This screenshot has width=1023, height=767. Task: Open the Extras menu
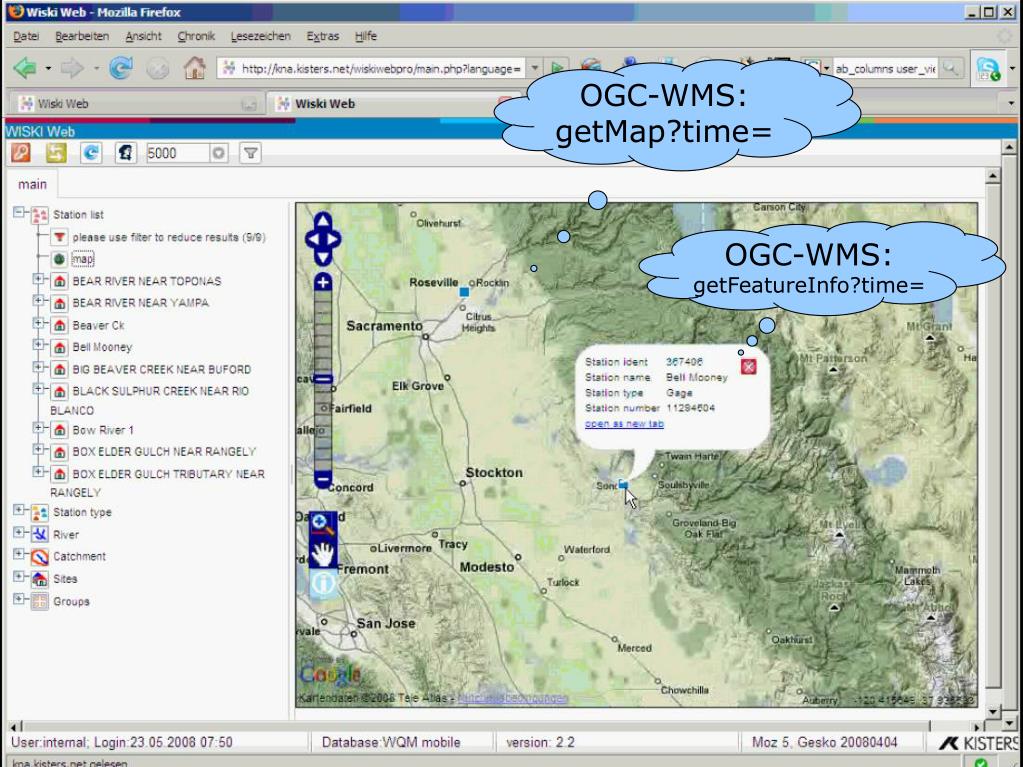click(323, 36)
